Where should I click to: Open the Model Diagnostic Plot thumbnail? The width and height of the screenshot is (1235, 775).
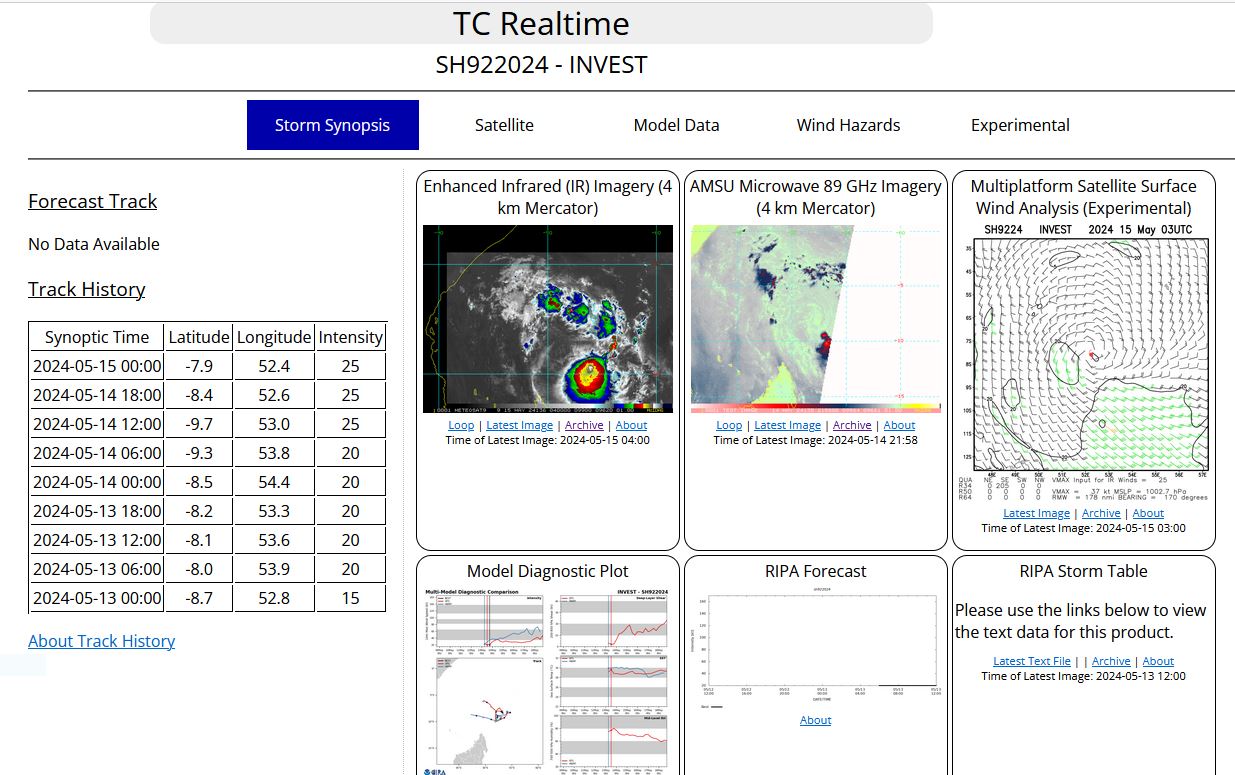547,680
